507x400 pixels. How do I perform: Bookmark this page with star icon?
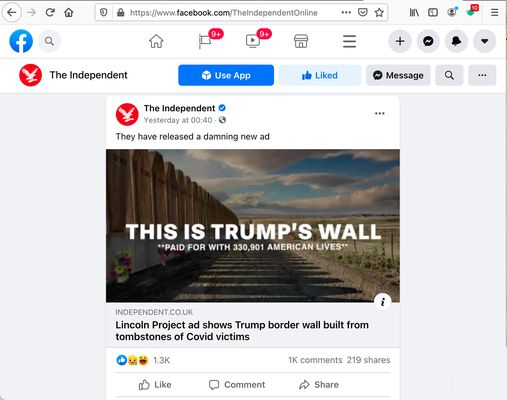[x=379, y=13]
